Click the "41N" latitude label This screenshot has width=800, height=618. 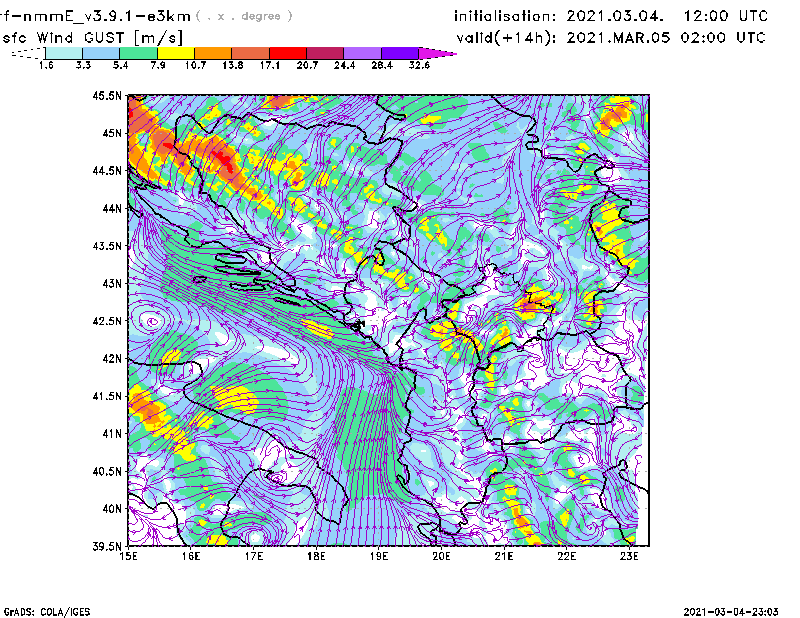[x=112, y=434]
